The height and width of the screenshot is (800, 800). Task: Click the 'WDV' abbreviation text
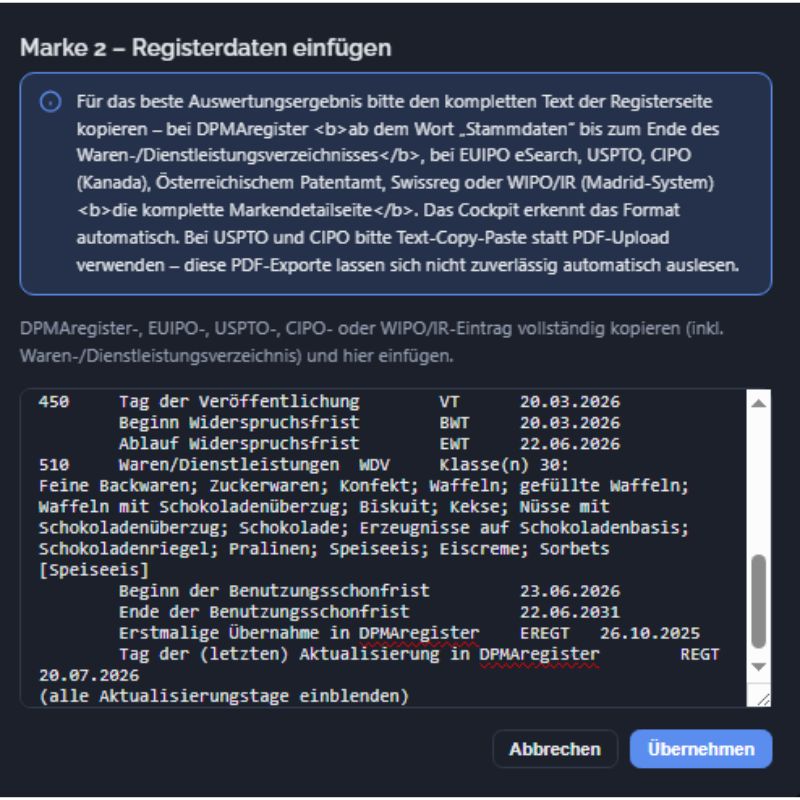pyautogui.click(x=374, y=465)
